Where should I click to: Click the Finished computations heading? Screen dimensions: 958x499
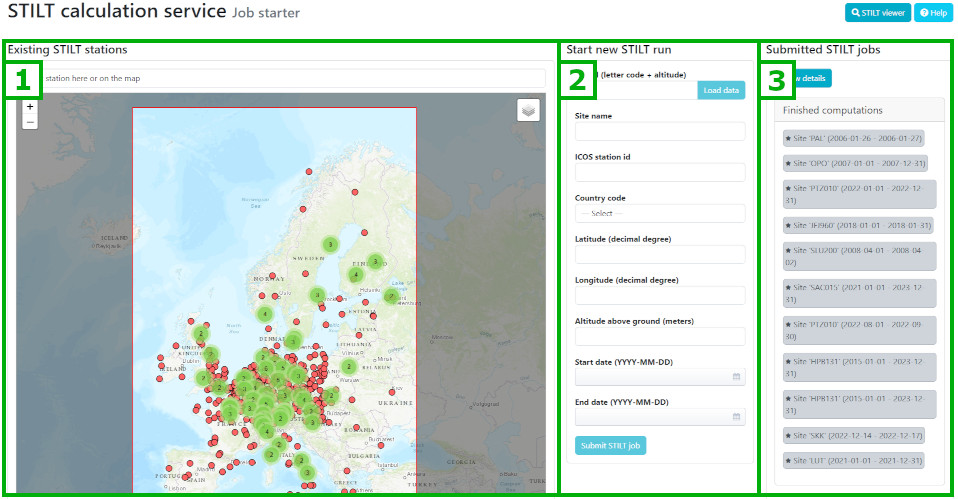(832, 111)
